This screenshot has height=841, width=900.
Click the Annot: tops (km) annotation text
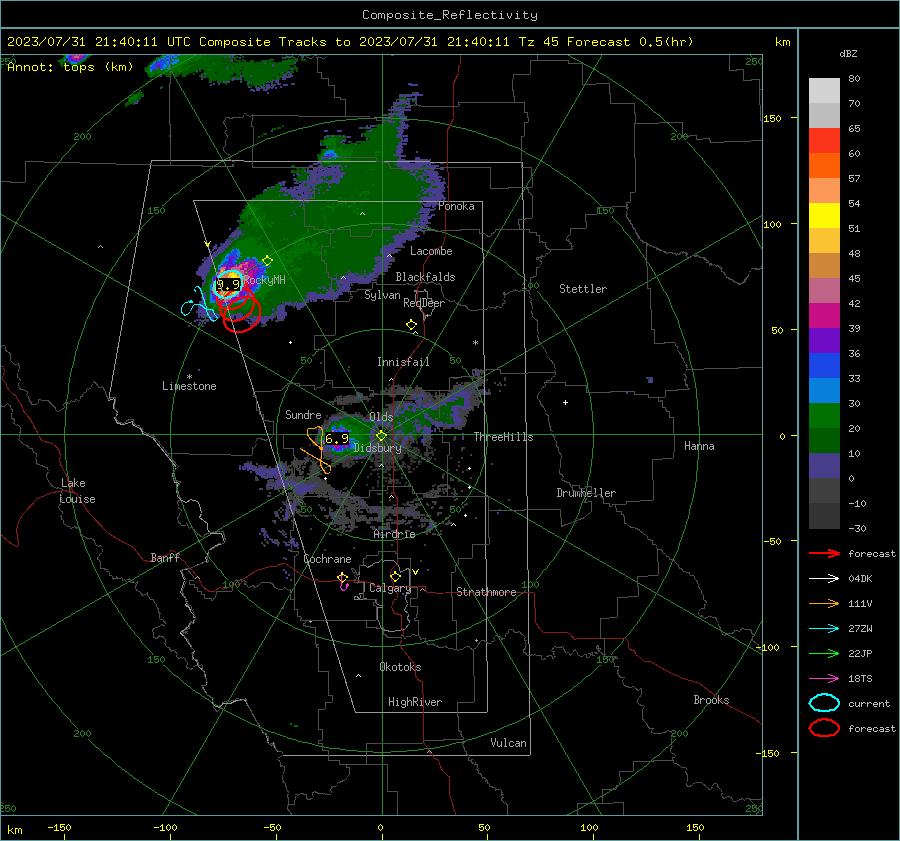pyautogui.click(x=70, y=67)
